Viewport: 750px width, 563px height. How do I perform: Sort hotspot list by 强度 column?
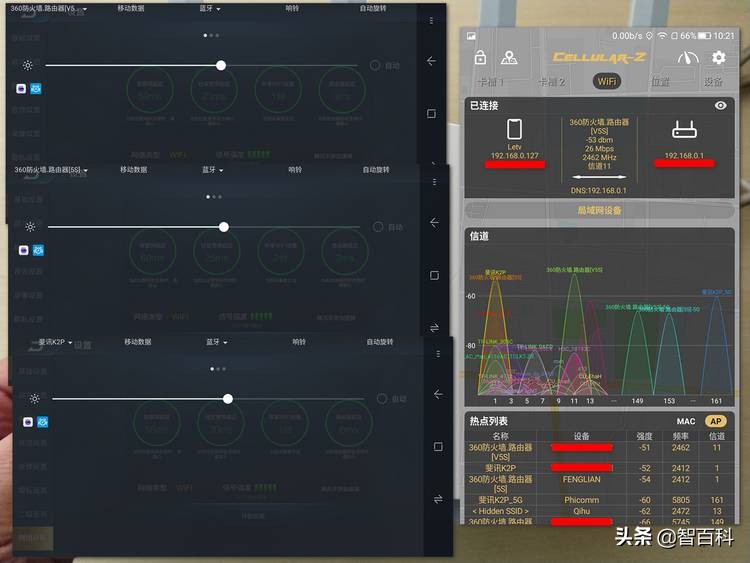pyautogui.click(x=644, y=436)
